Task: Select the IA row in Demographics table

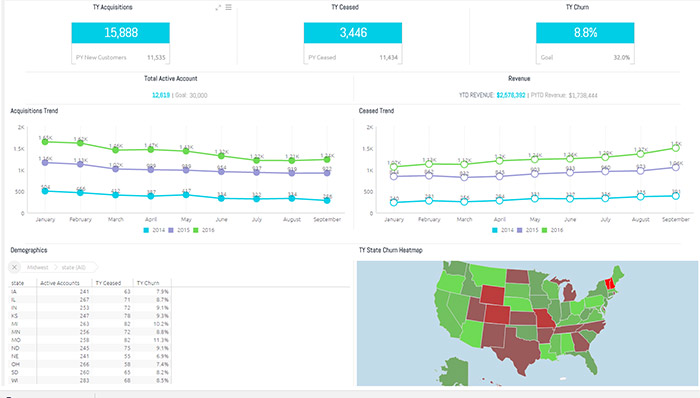Action: (x=90, y=291)
